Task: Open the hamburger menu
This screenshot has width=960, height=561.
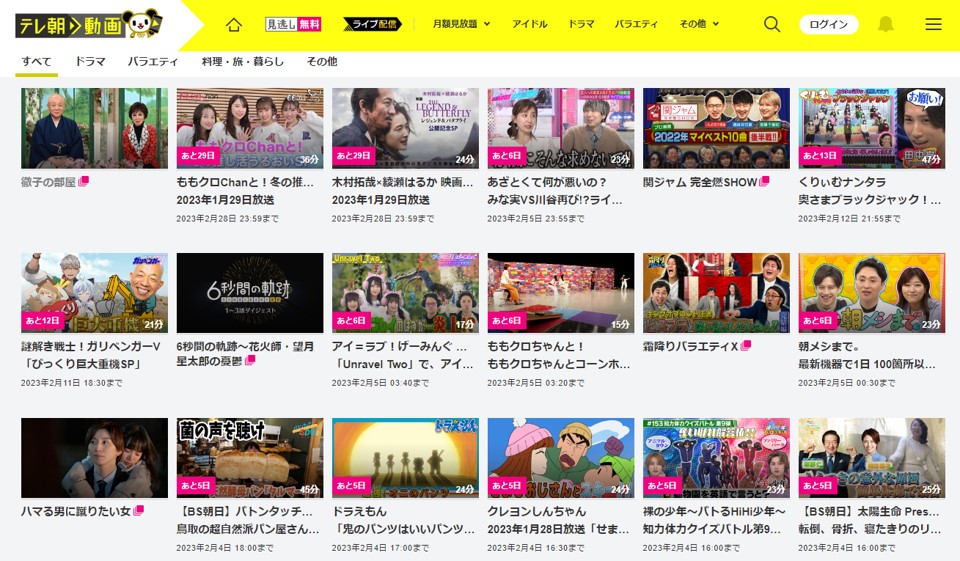Action: coord(933,24)
